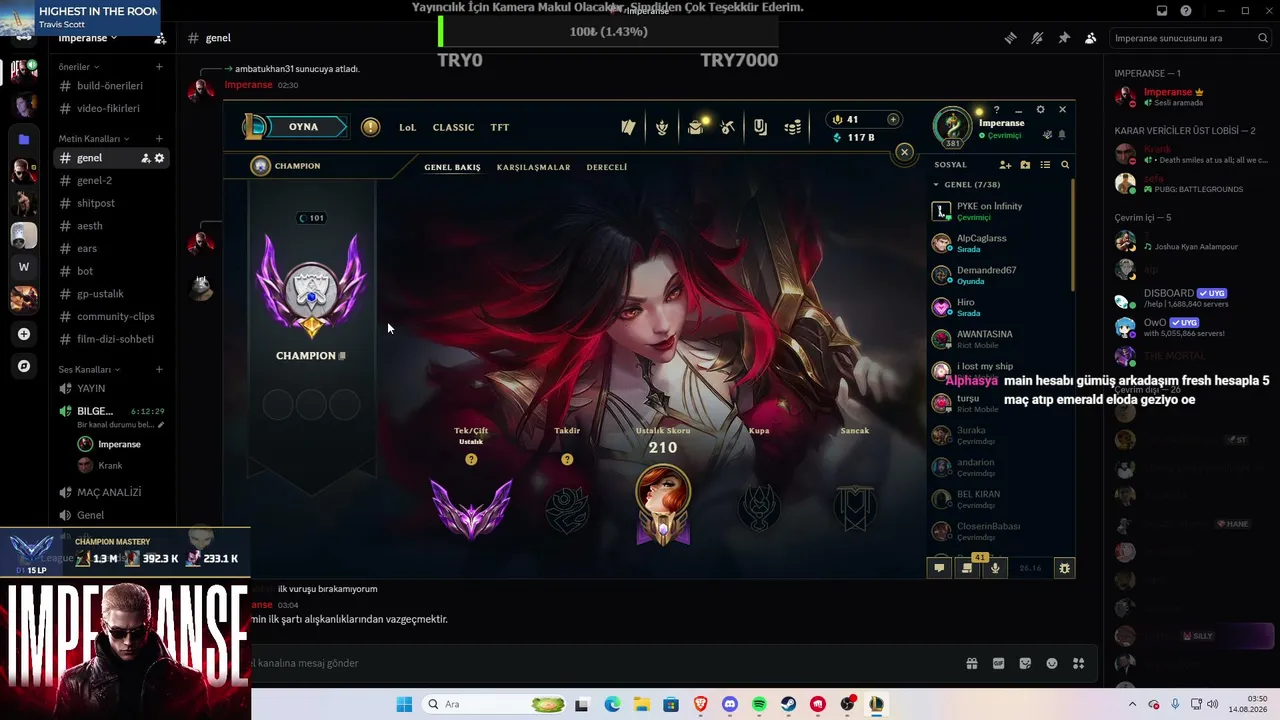Screen dimensions: 1280x720
Task: Click the purple Tek/Çift rank emblem
Action: [471, 508]
